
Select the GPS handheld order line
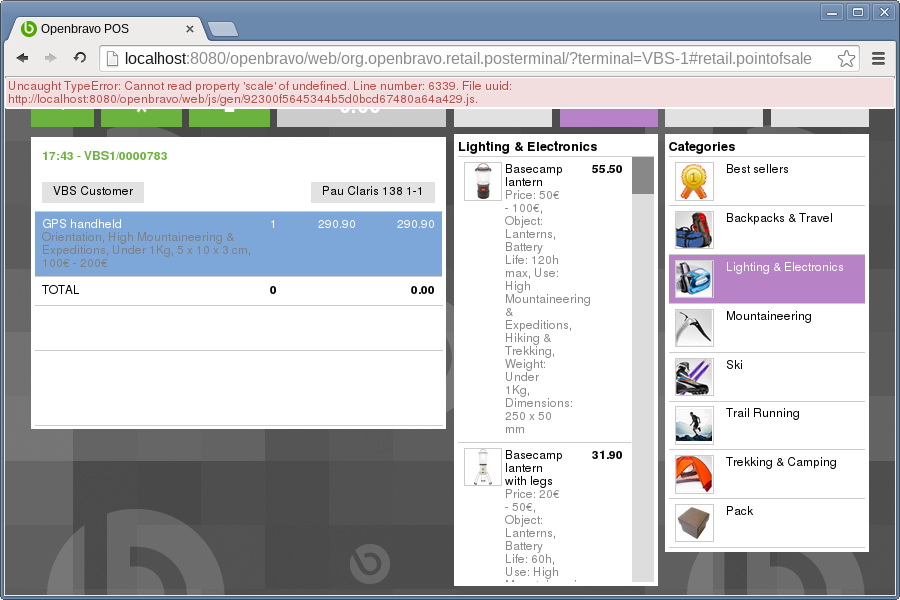tap(239, 244)
